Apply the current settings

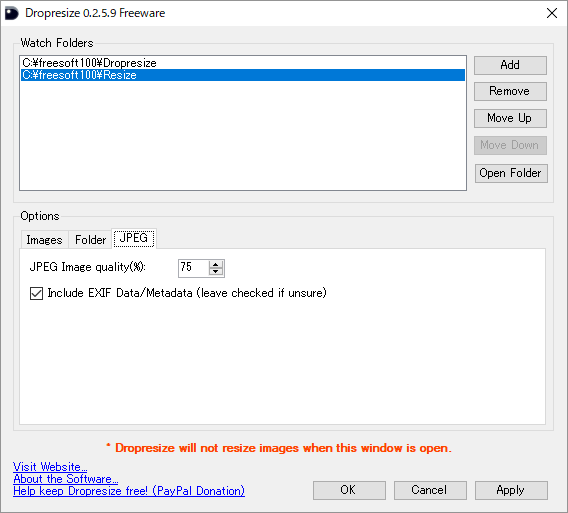(x=511, y=490)
